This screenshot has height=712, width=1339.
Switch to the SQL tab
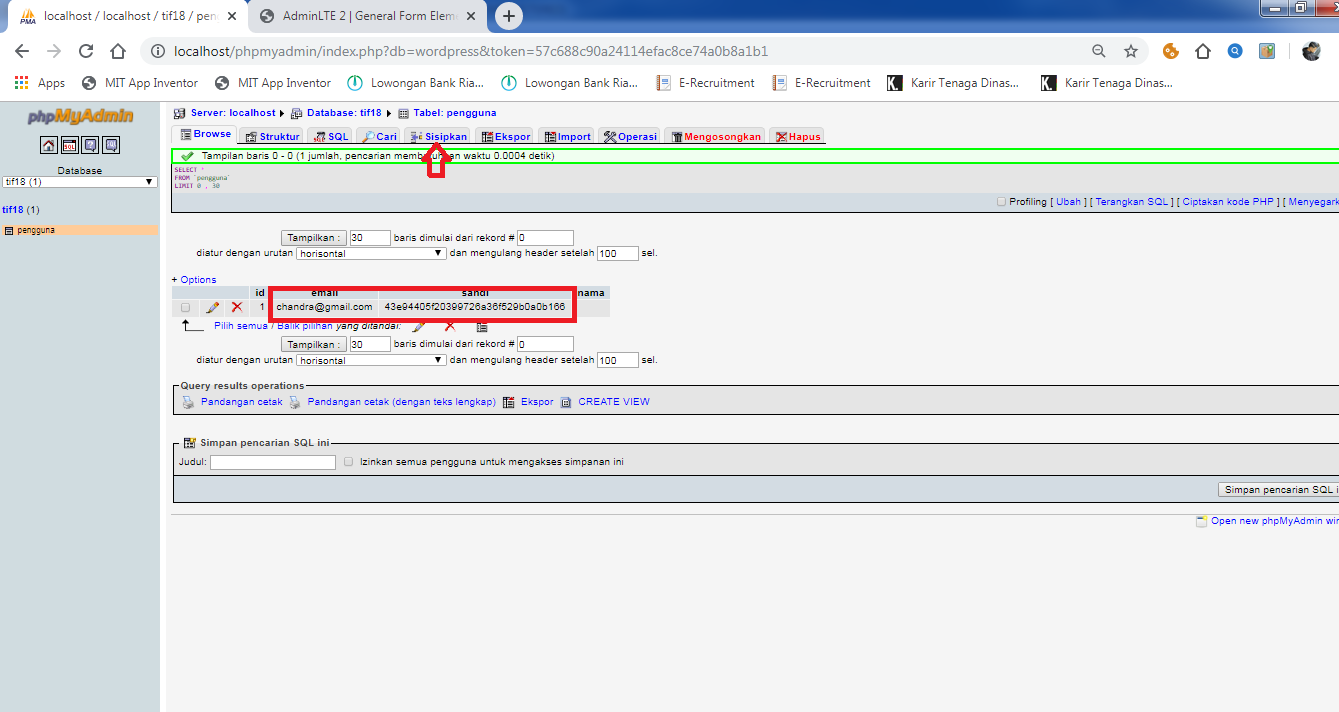click(331, 135)
